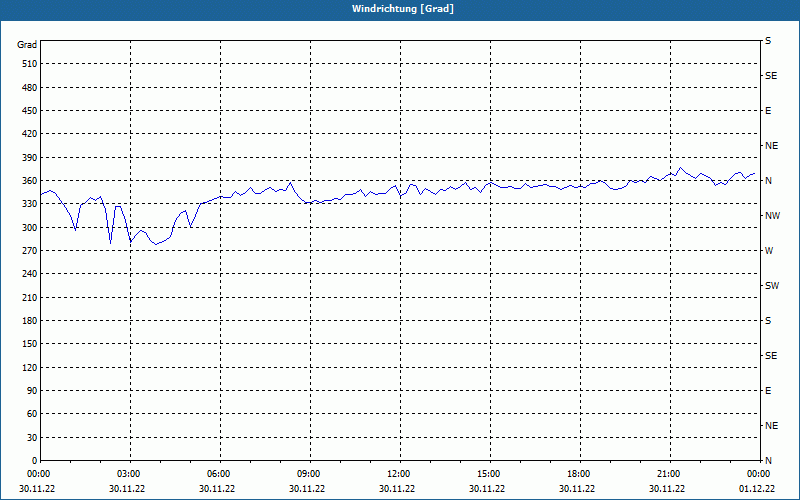Click the 00:00 time above 01.12.22

coord(759,474)
